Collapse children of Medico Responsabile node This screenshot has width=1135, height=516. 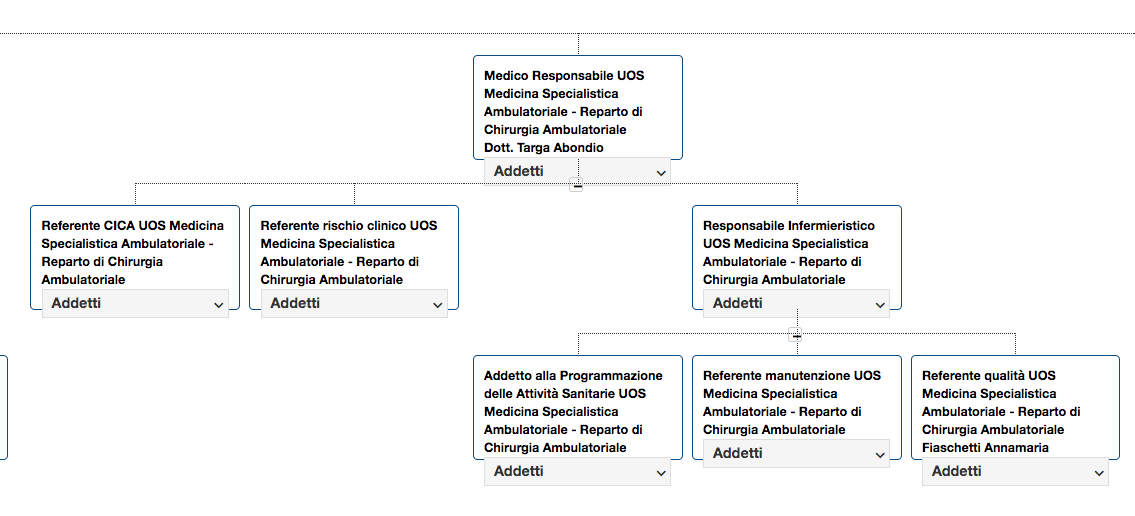[577, 186]
